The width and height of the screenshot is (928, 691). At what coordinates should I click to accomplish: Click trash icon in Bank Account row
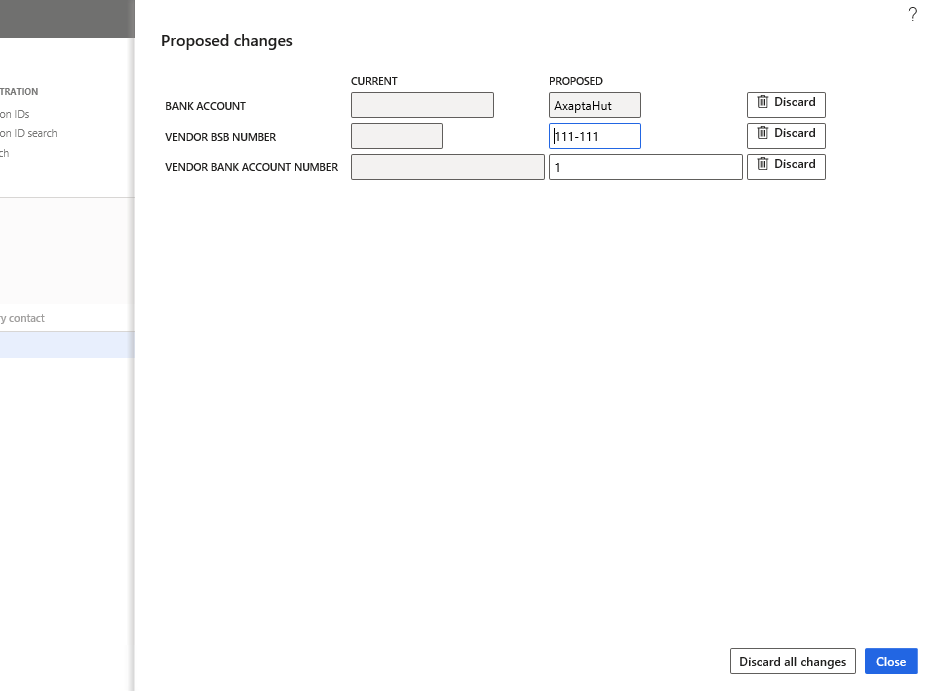point(763,102)
